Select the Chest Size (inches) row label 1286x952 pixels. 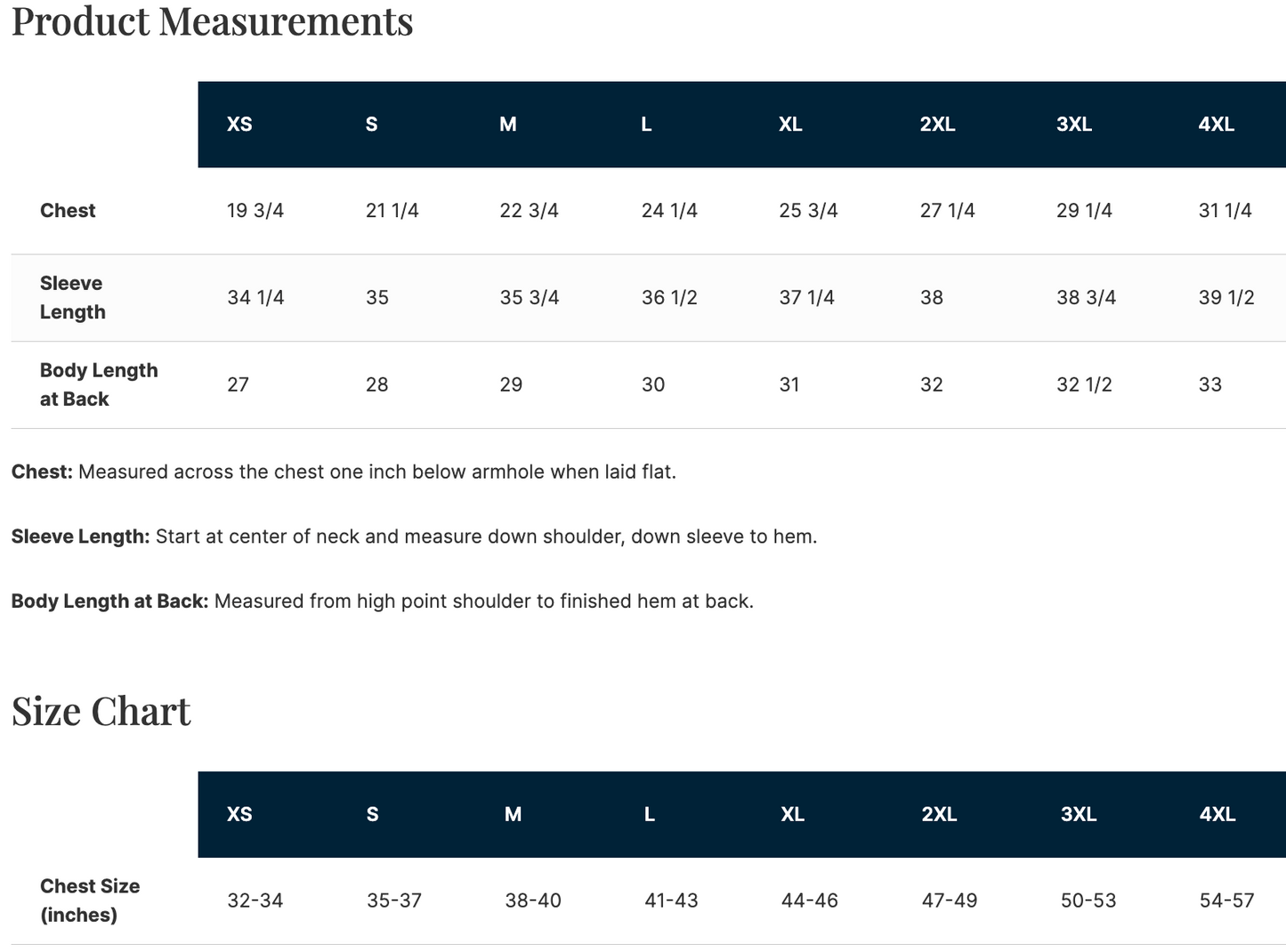pyautogui.click(x=90, y=900)
